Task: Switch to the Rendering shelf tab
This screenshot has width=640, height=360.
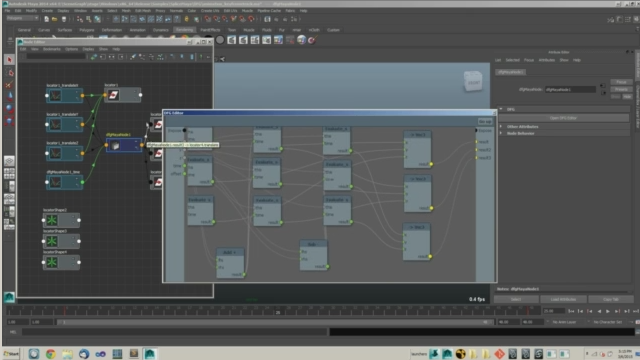Action: [x=184, y=30]
